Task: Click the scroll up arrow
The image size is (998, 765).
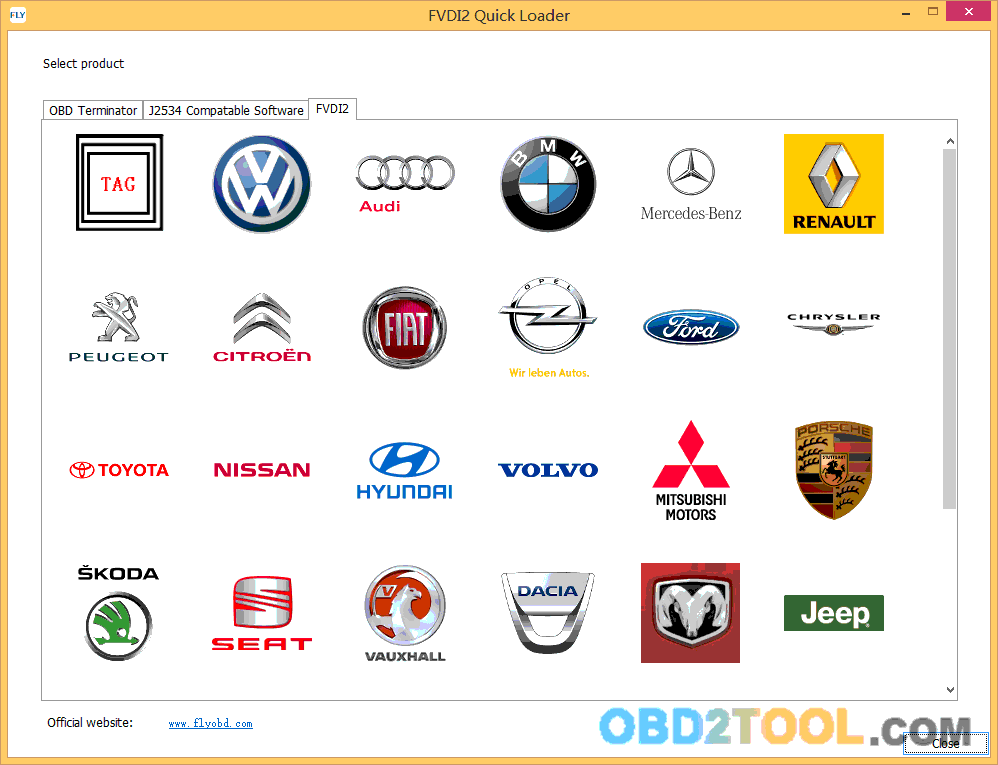Action: (950, 141)
